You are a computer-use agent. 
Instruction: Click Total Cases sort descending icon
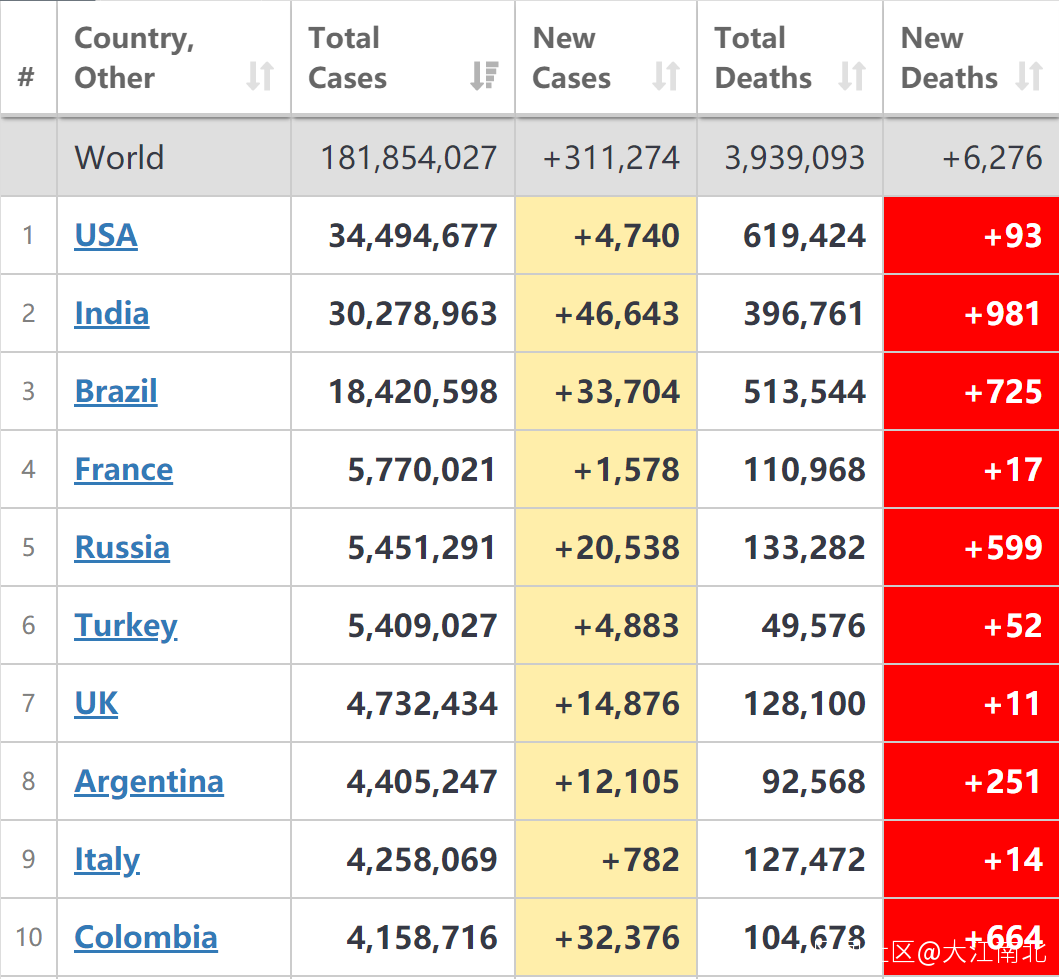[x=485, y=76]
